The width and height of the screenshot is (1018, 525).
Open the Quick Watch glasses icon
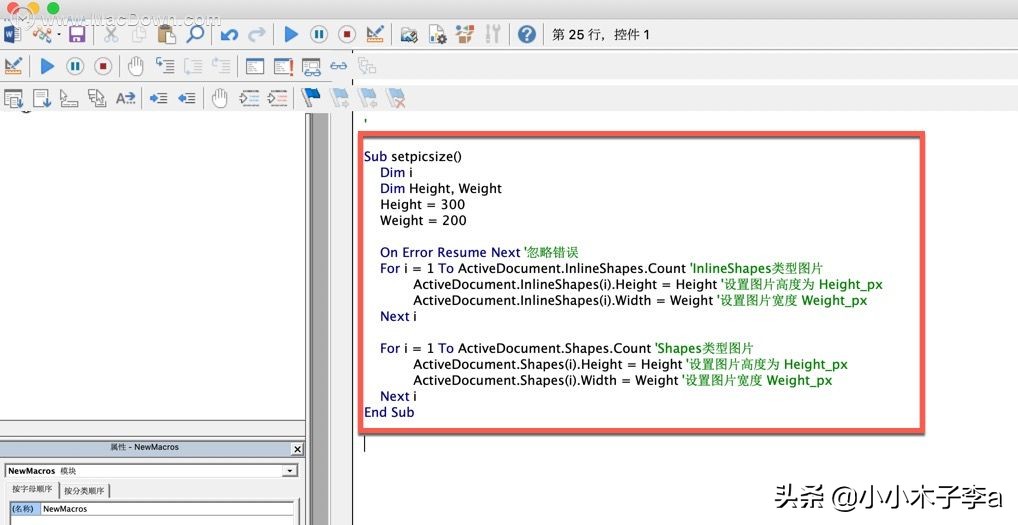pyautogui.click(x=339, y=67)
